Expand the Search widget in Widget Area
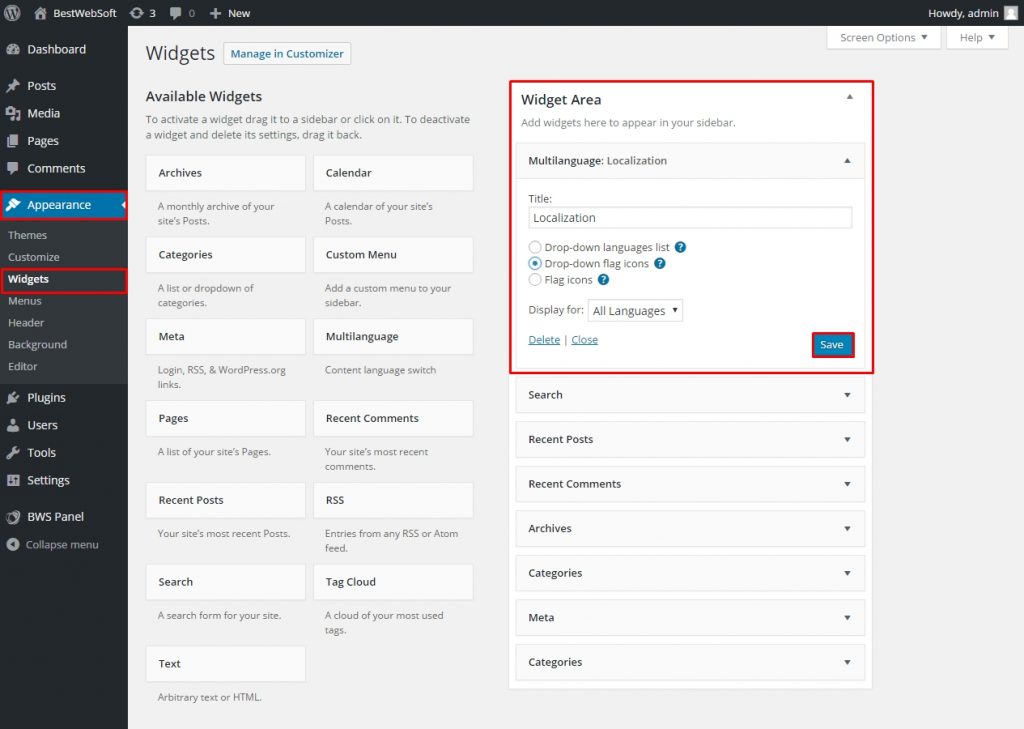The width and height of the screenshot is (1024, 729). pos(846,395)
